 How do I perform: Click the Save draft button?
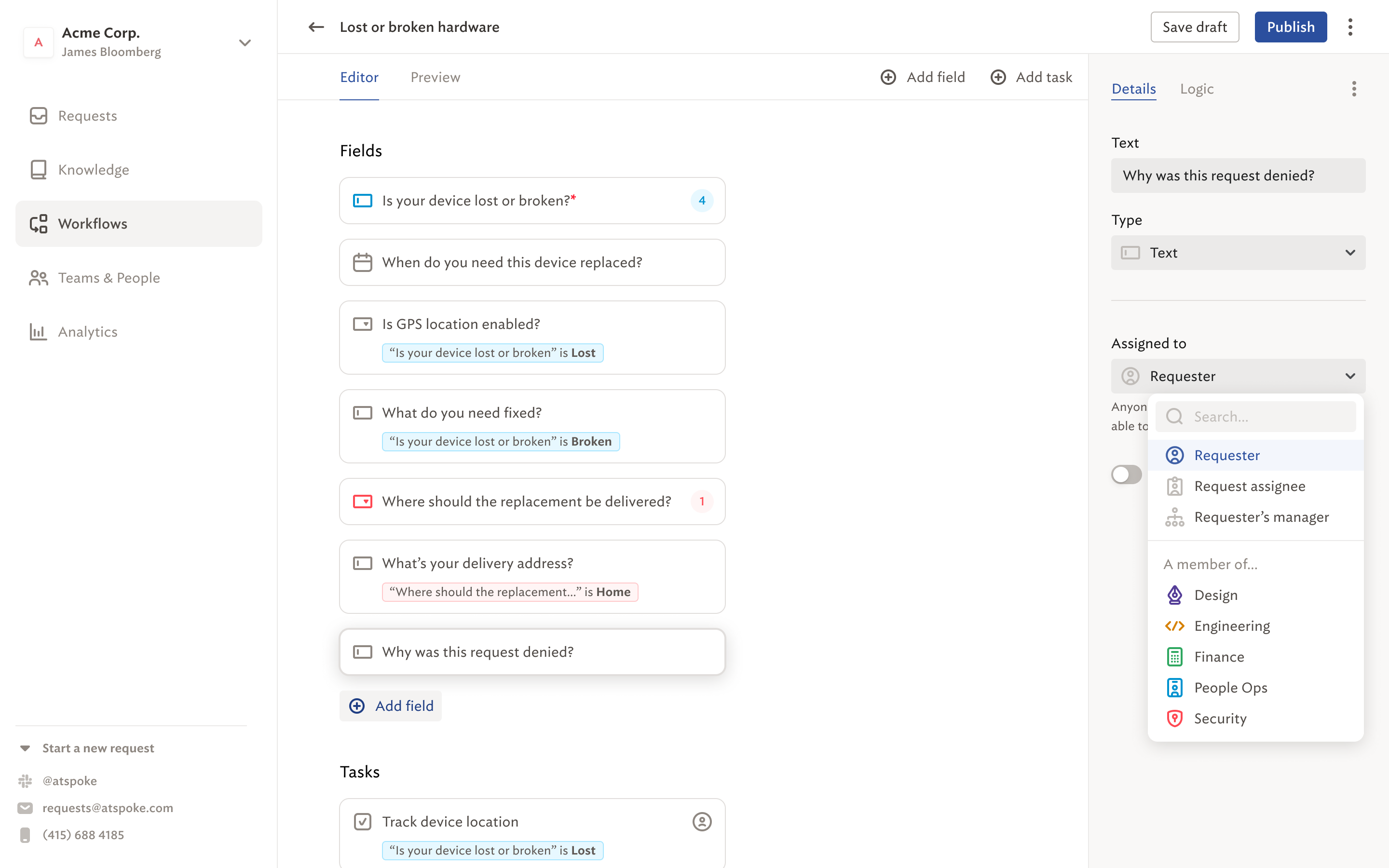pyautogui.click(x=1195, y=27)
